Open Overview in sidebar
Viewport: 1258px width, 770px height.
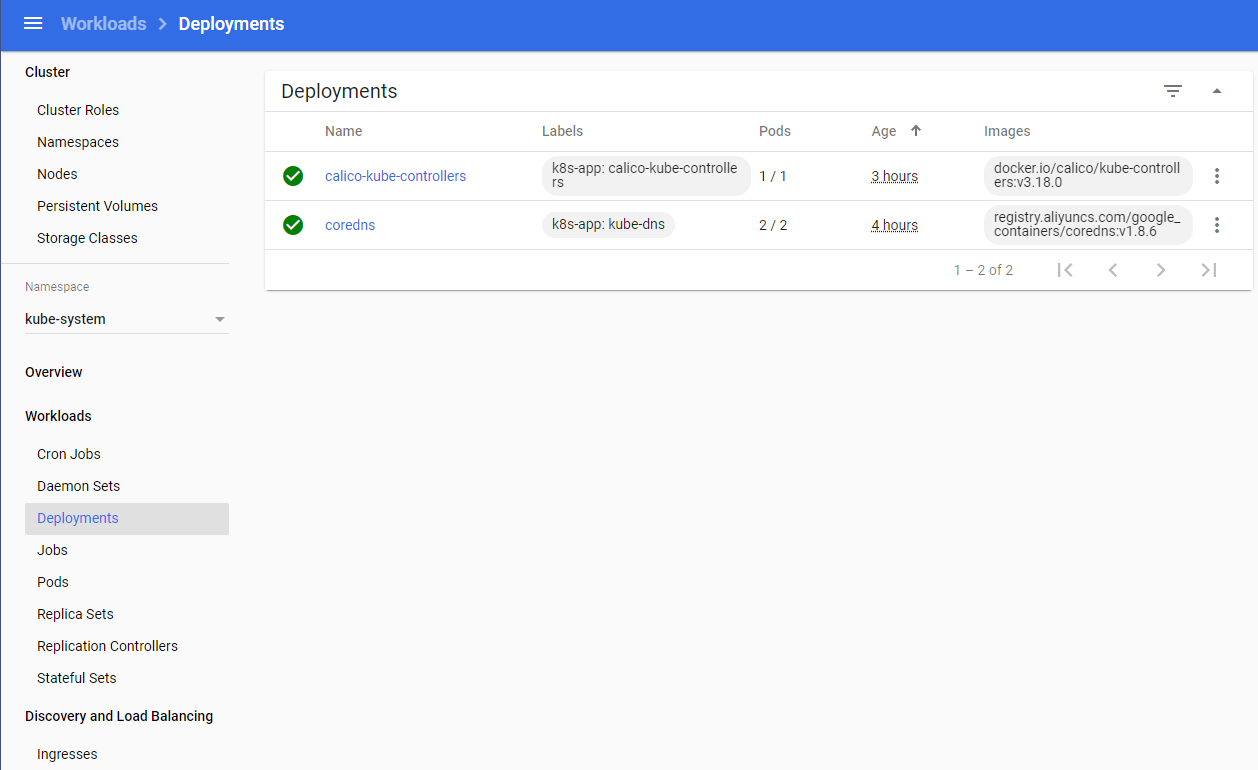pyautogui.click(x=54, y=372)
